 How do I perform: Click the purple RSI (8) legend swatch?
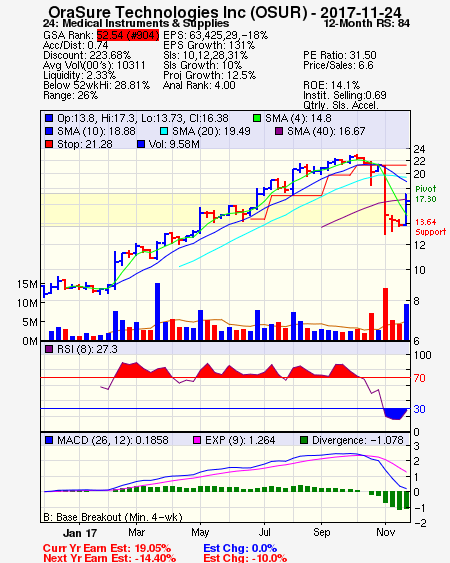coord(49,349)
